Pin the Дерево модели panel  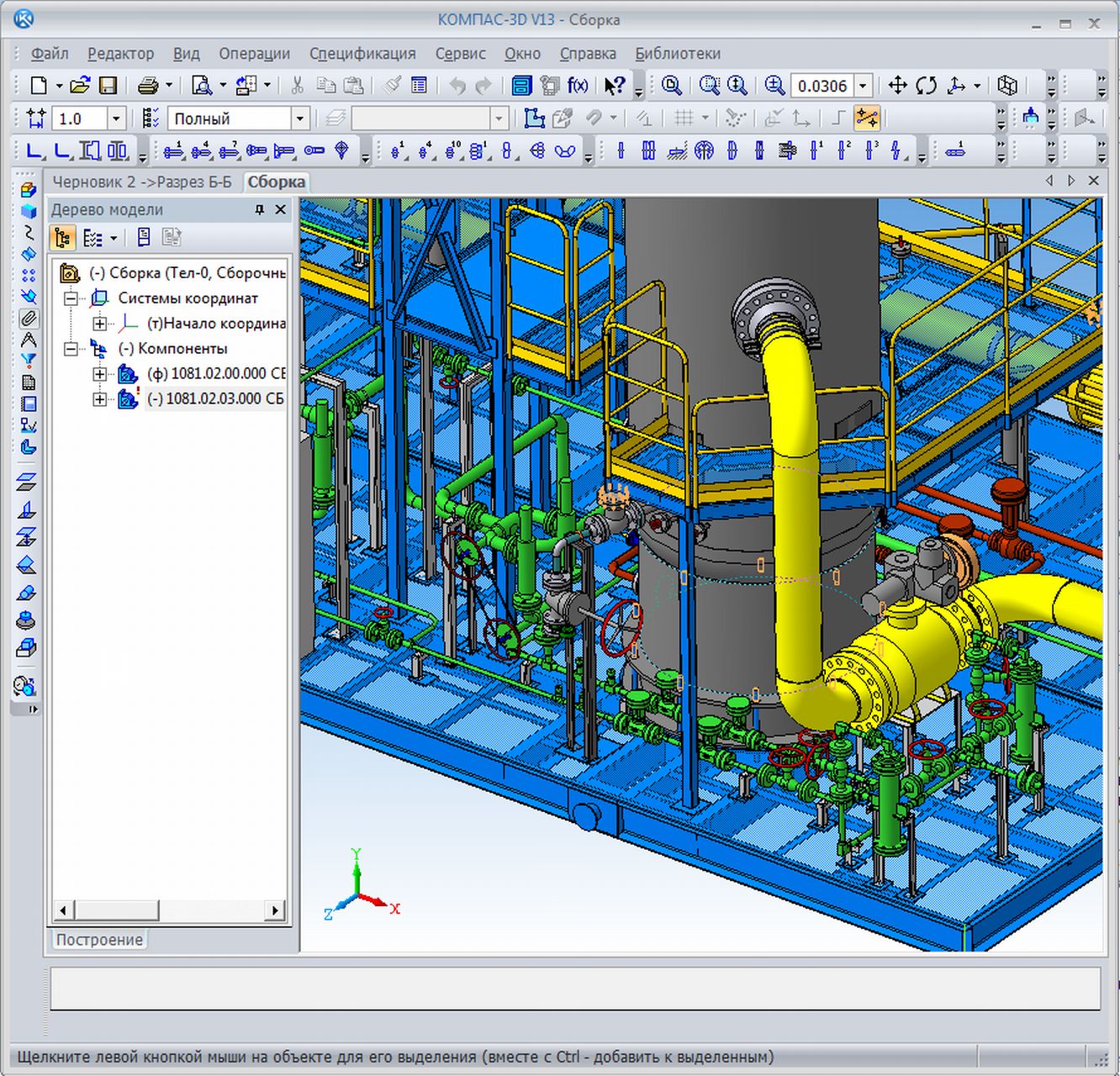point(260,210)
